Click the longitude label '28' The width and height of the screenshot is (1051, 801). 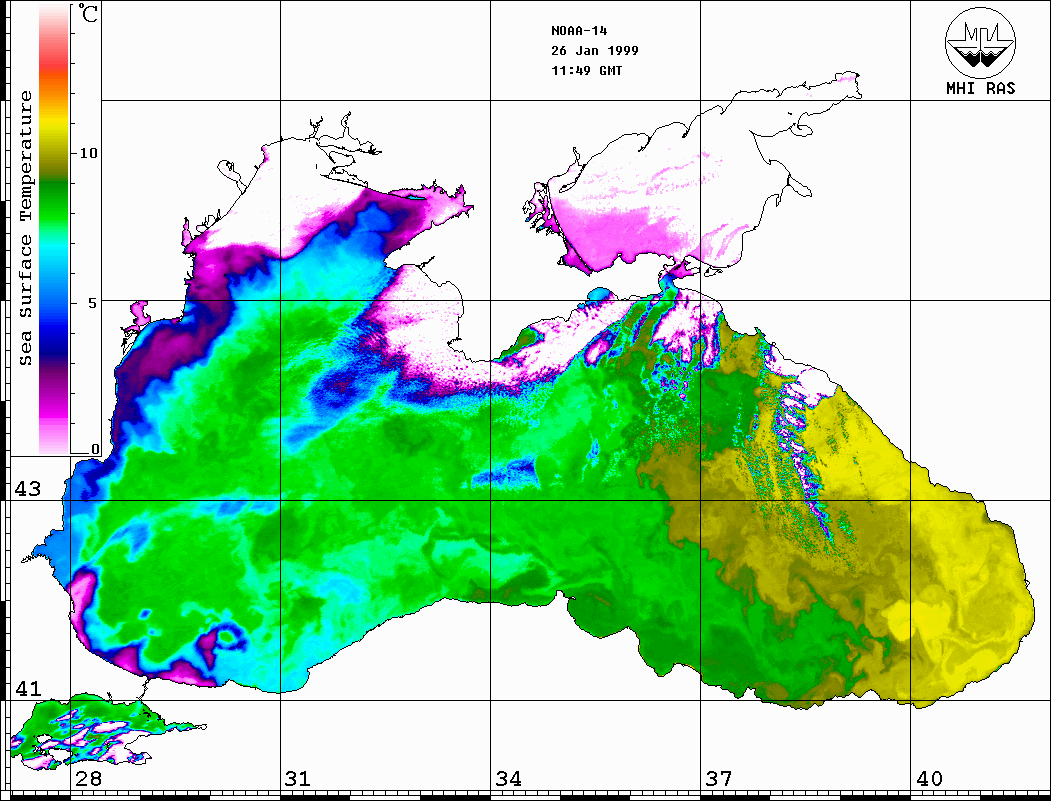click(x=88, y=779)
